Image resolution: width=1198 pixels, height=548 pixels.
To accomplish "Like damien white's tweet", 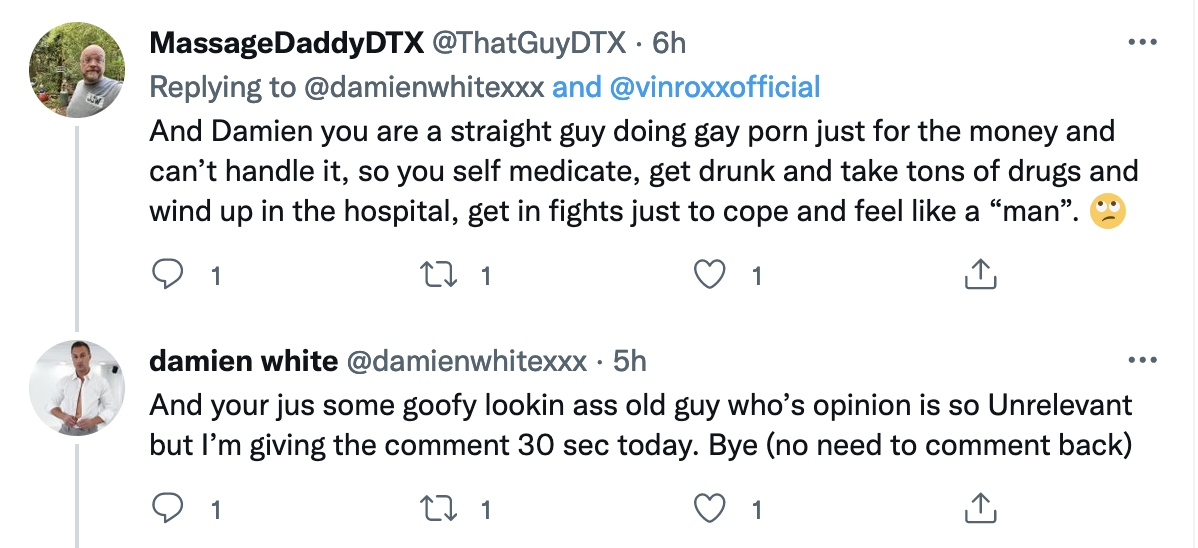I will click(x=709, y=508).
